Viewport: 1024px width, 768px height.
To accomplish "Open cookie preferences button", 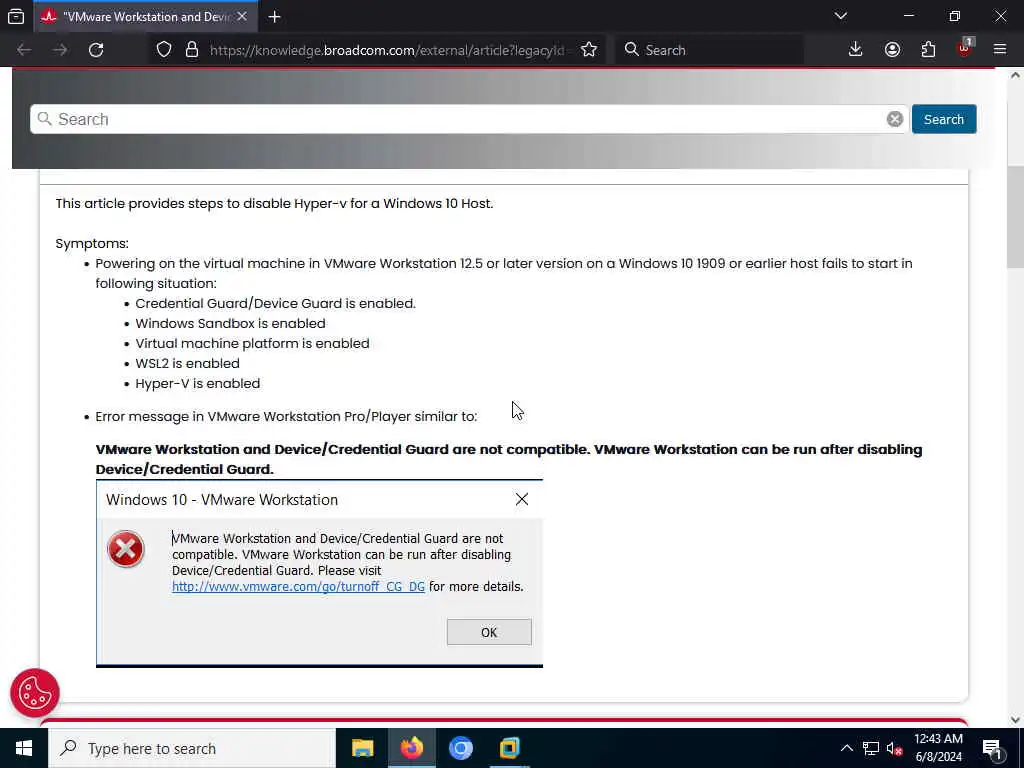I will pos(35,693).
